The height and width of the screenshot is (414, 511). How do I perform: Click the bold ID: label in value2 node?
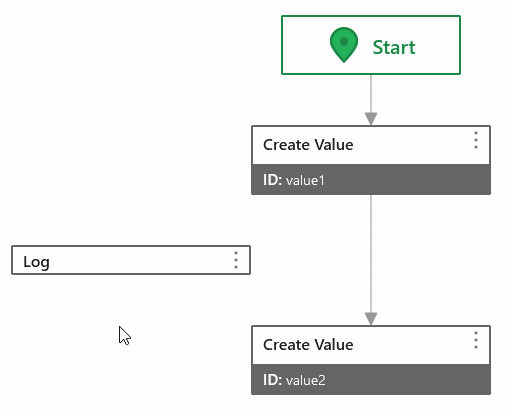pos(272,380)
